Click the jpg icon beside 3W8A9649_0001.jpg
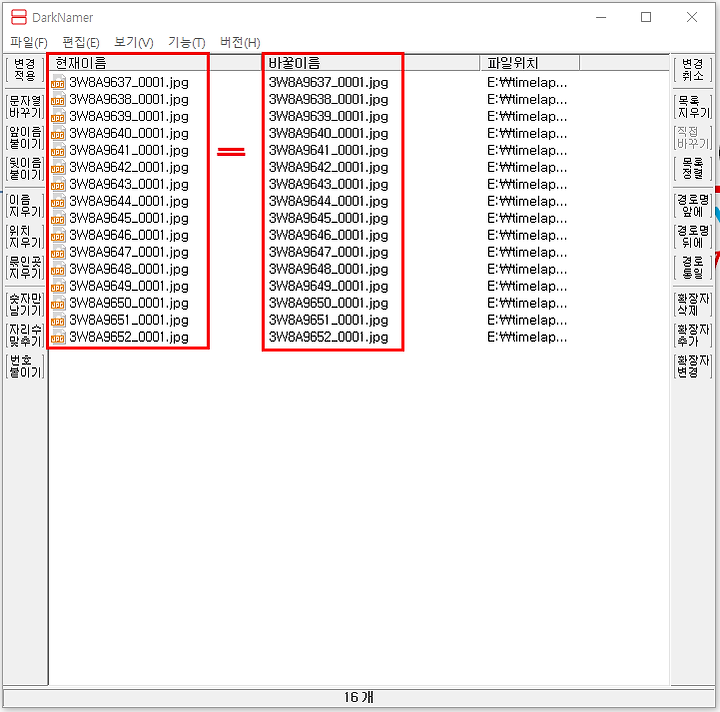Image resolution: width=720 pixels, height=712 pixels. tap(58, 287)
